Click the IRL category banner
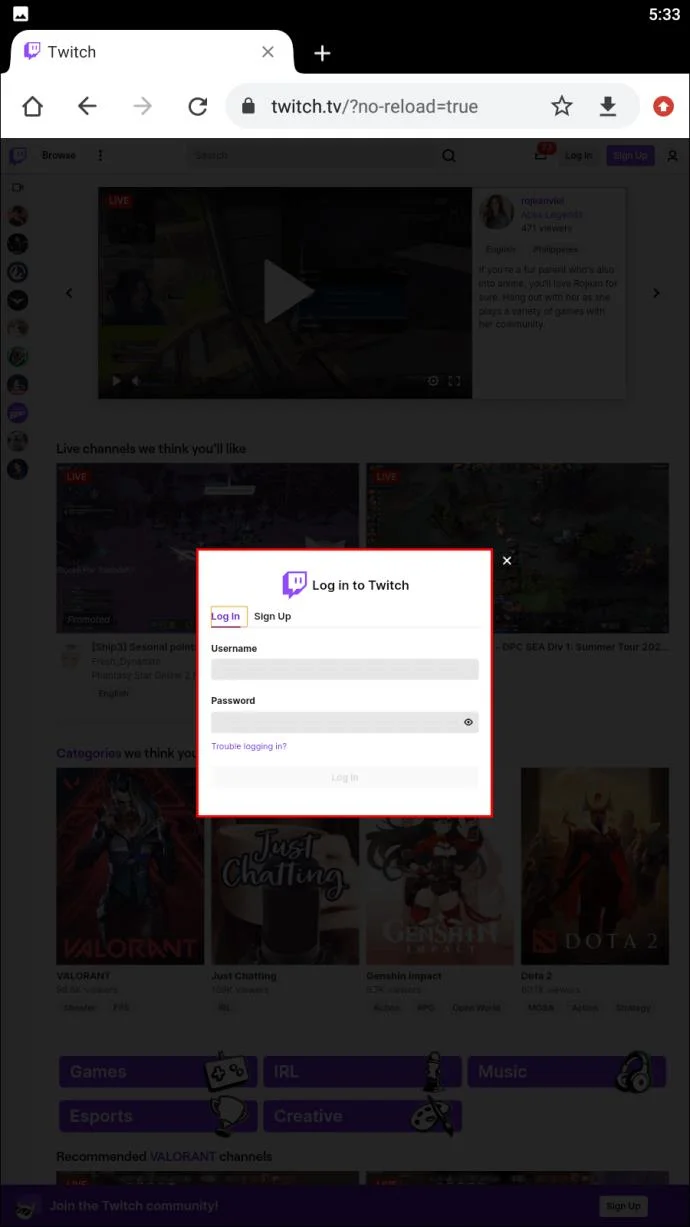This screenshot has width=690, height=1227. point(362,1072)
